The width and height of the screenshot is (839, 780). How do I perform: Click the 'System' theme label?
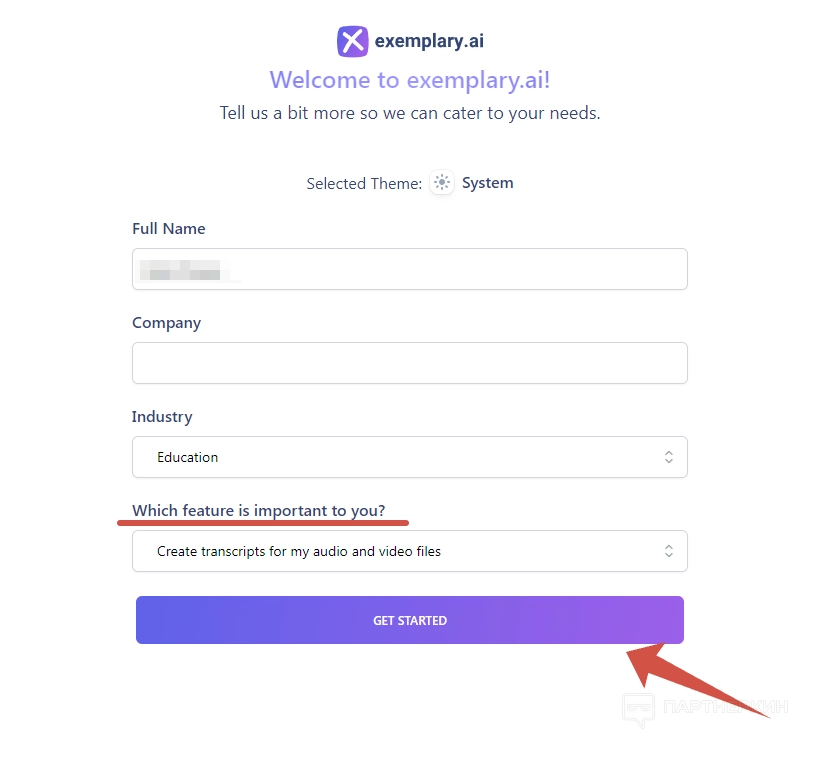click(487, 183)
